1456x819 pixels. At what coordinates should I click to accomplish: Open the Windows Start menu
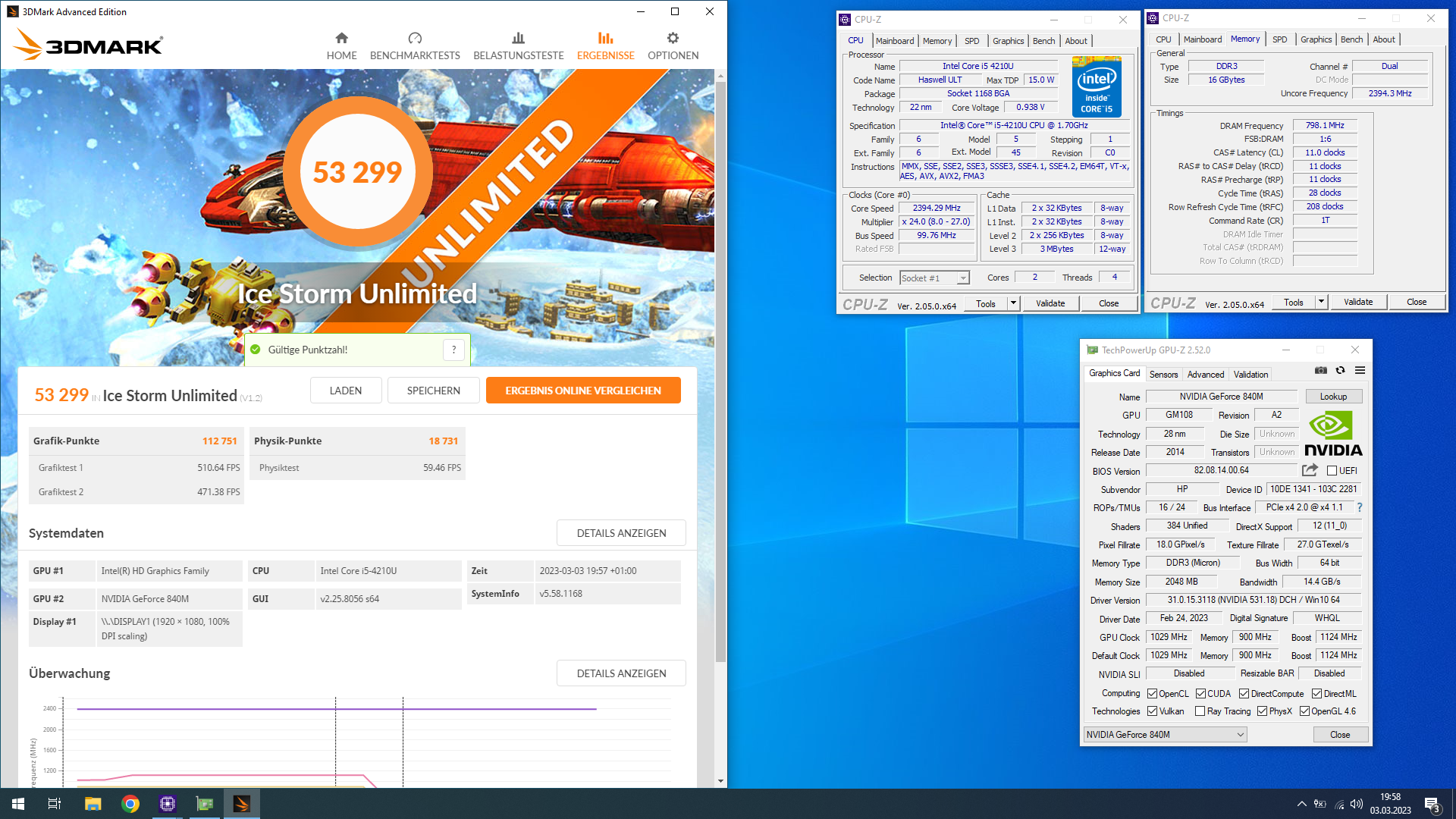pyautogui.click(x=18, y=804)
